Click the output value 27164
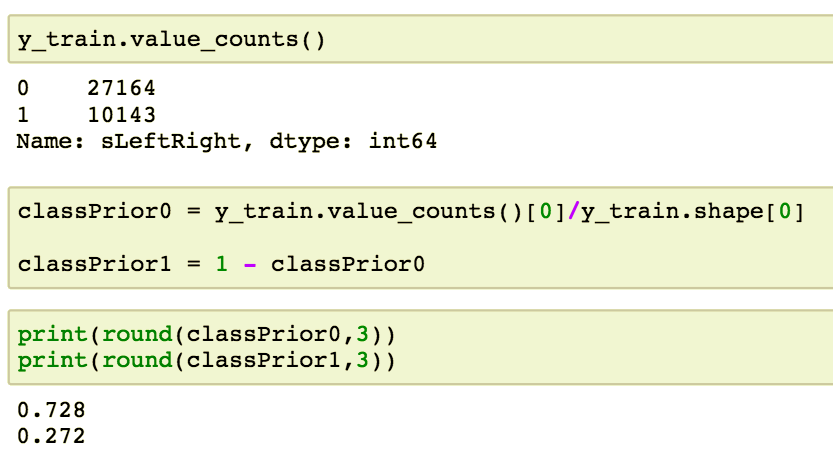Screen dimensions: 833x453 click(122, 88)
